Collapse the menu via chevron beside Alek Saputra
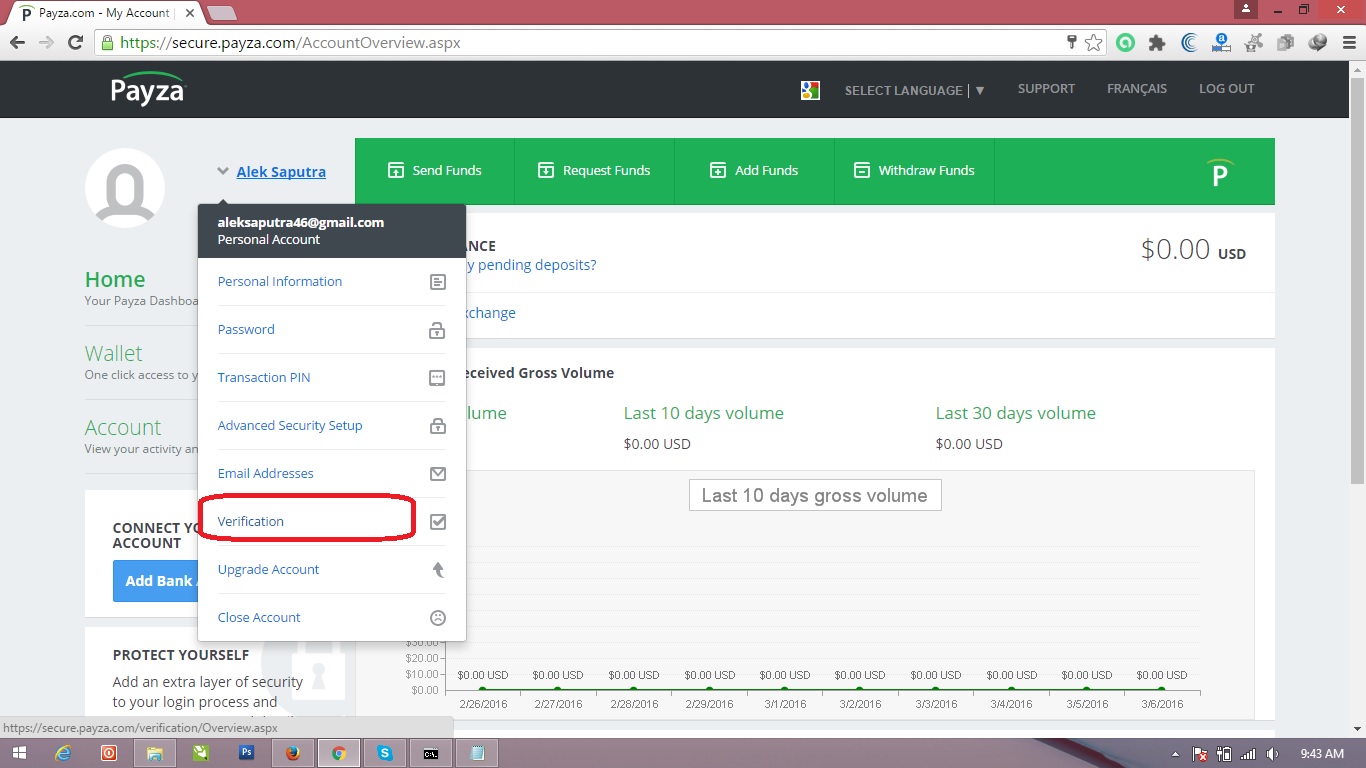 pos(223,171)
